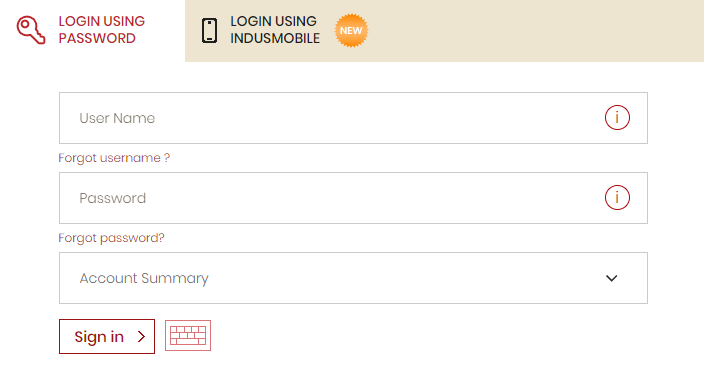Click the orange NEW badge
The image size is (704, 372).
click(351, 31)
